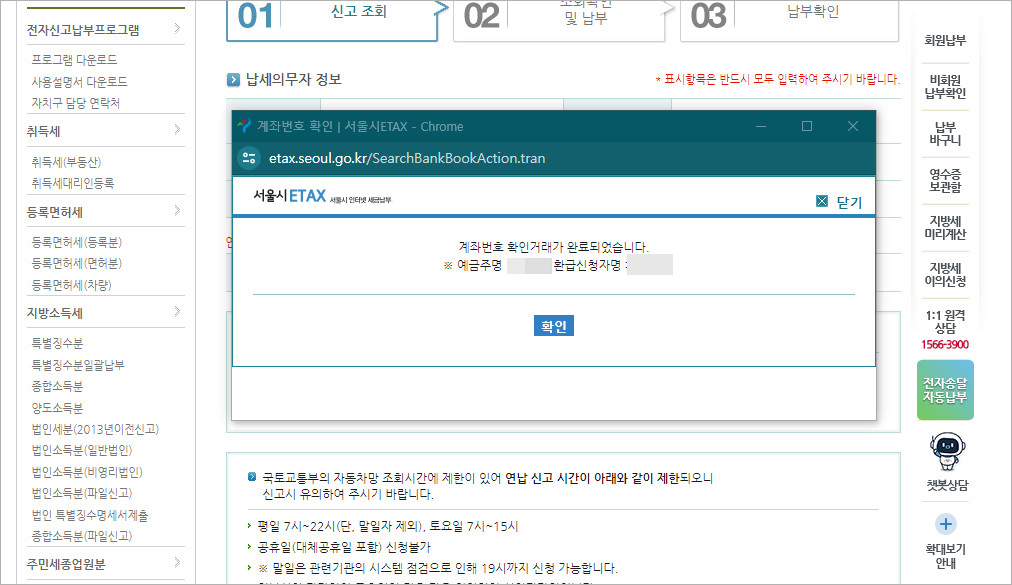Image resolution: width=1012 pixels, height=585 pixels.
Task: Open 납부 바구니 quick menu
Action: [x=945, y=134]
